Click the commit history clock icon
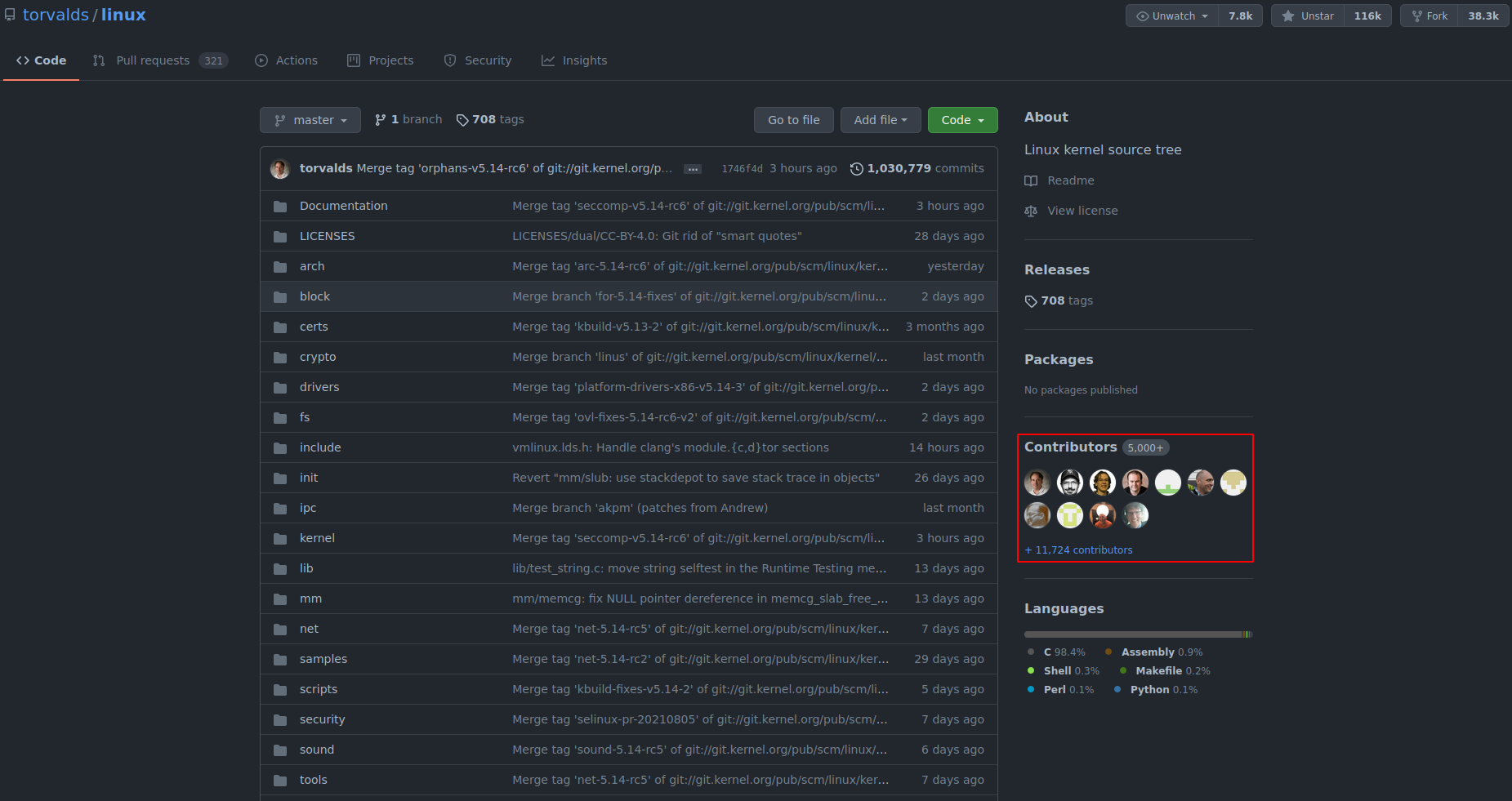Image resolution: width=1512 pixels, height=801 pixels. coord(856,169)
